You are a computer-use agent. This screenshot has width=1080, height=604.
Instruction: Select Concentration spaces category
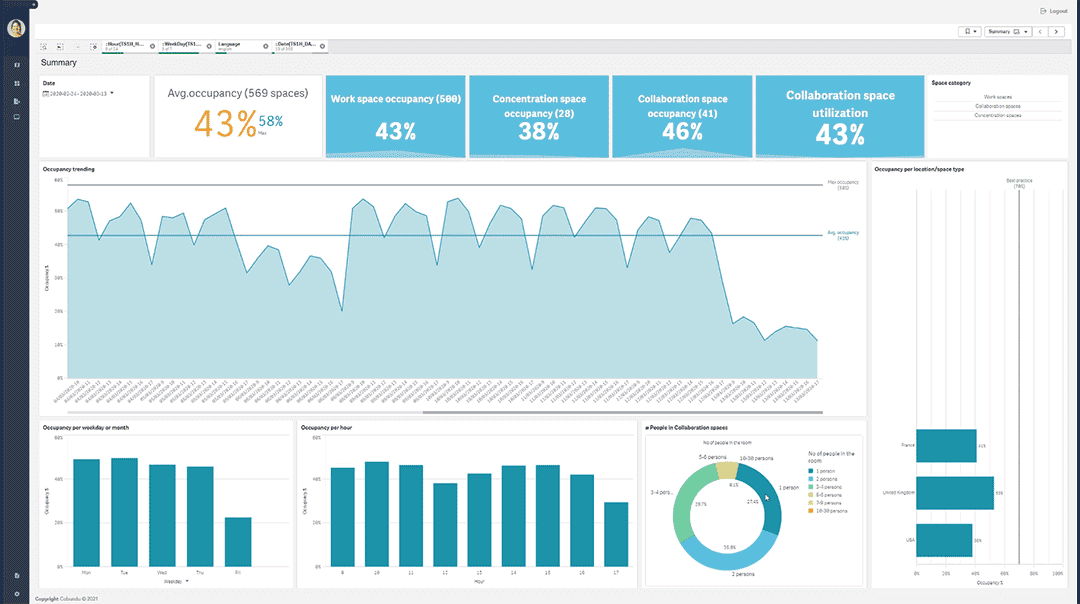(997, 116)
